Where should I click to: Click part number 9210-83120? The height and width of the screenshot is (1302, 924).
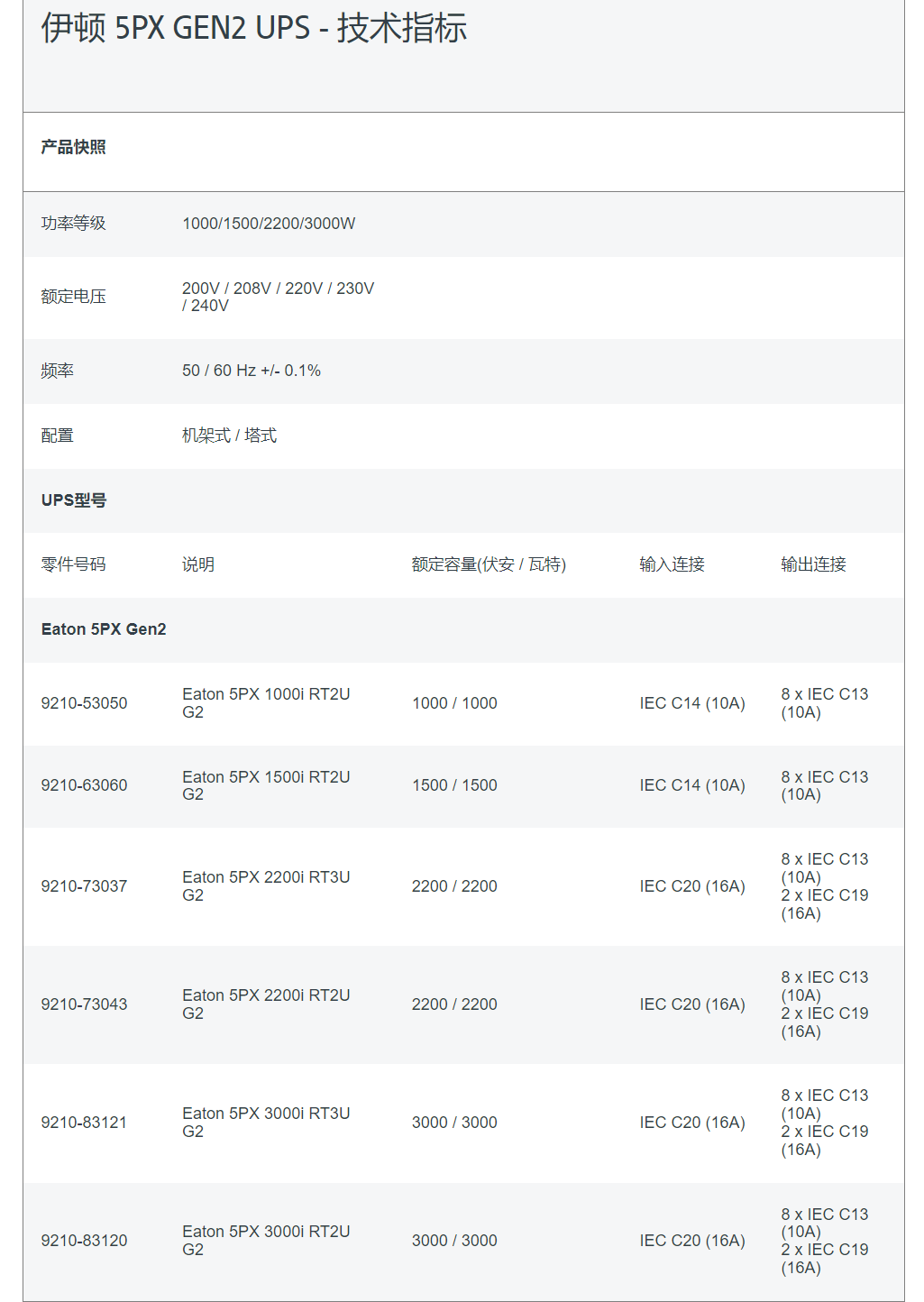coord(84,1241)
